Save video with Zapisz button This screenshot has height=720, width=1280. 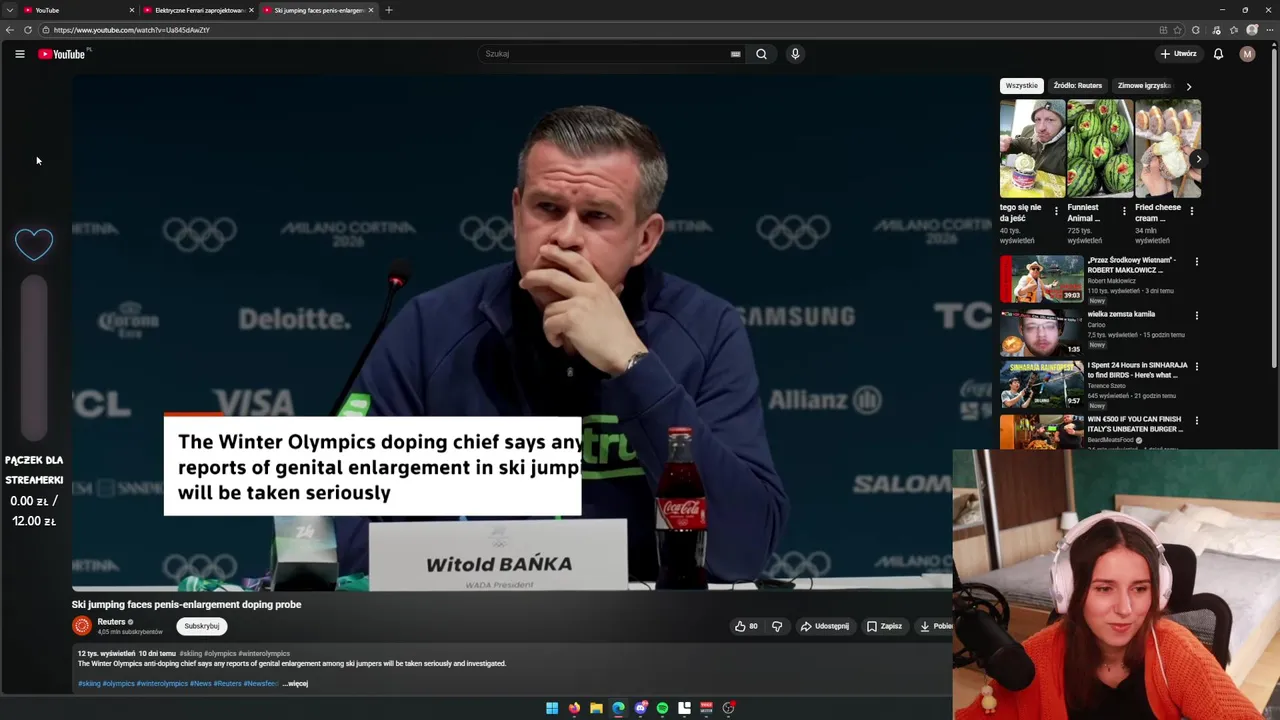click(885, 626)
